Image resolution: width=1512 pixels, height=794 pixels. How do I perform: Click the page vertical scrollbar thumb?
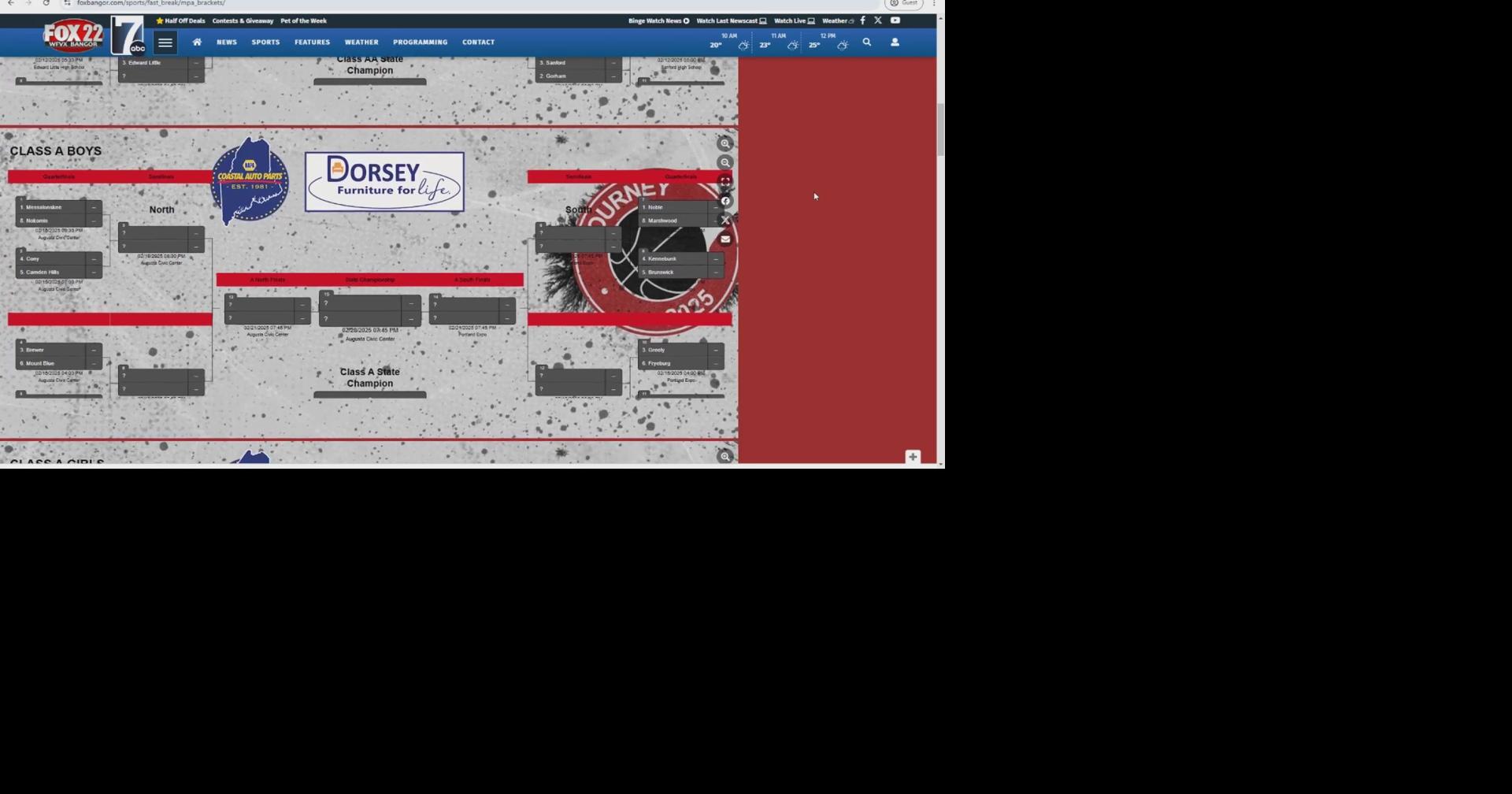(x=939, y=130)
